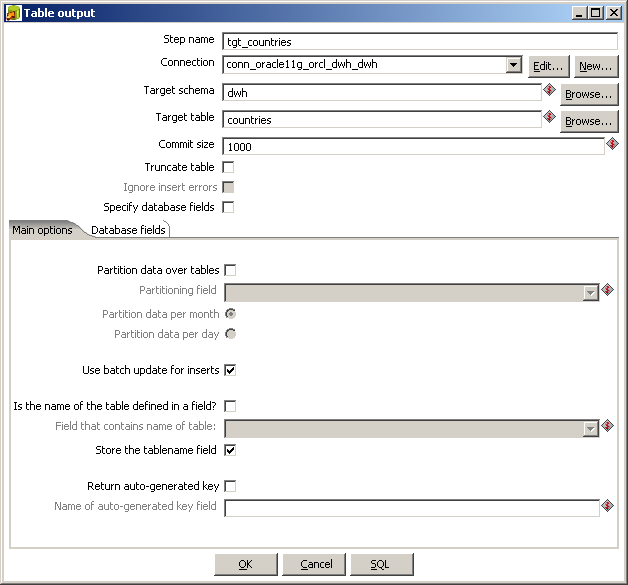Switch to the Main options tab
Screen dimensions: 628x585
coord(42,230)
